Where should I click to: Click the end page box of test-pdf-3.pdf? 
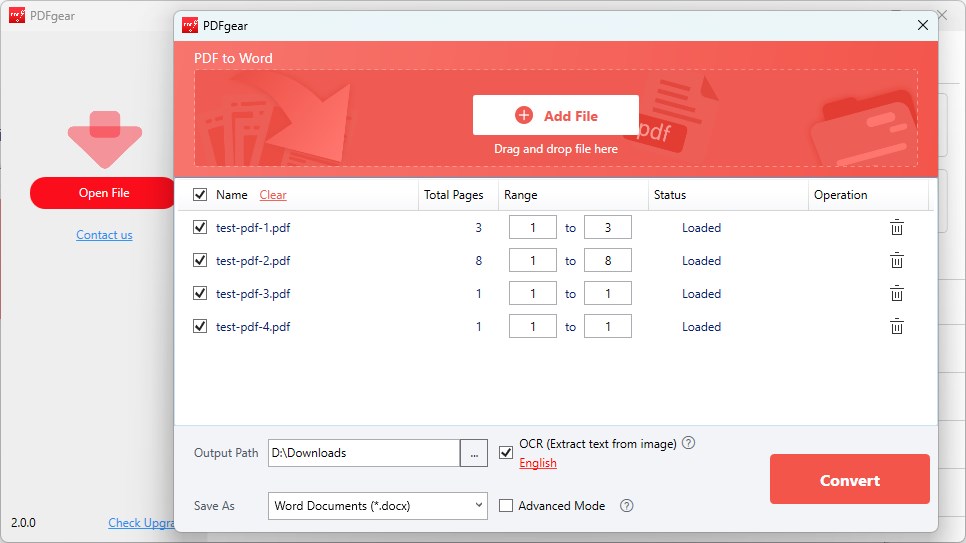pyautogui.click(x=608, y=293)
